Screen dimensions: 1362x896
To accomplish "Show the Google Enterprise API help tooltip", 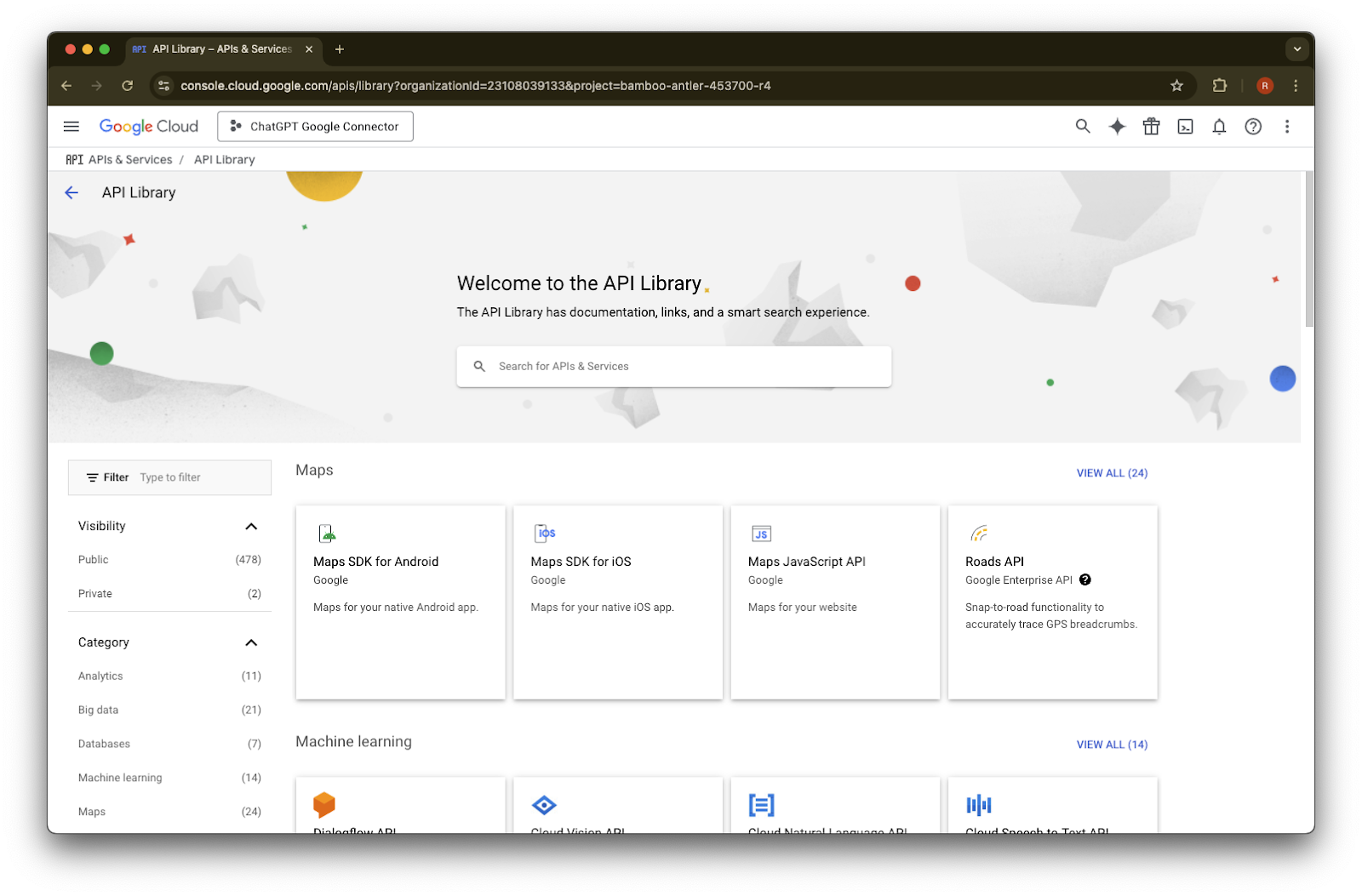I will pyautogui.click(x=1085, y=580).
